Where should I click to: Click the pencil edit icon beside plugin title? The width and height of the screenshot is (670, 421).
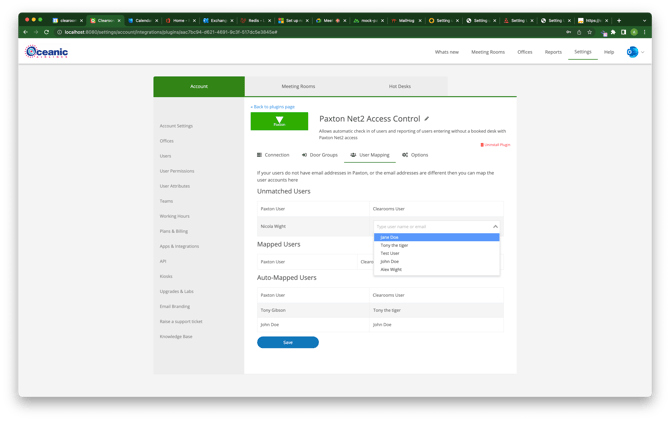(x=427, y=119)
